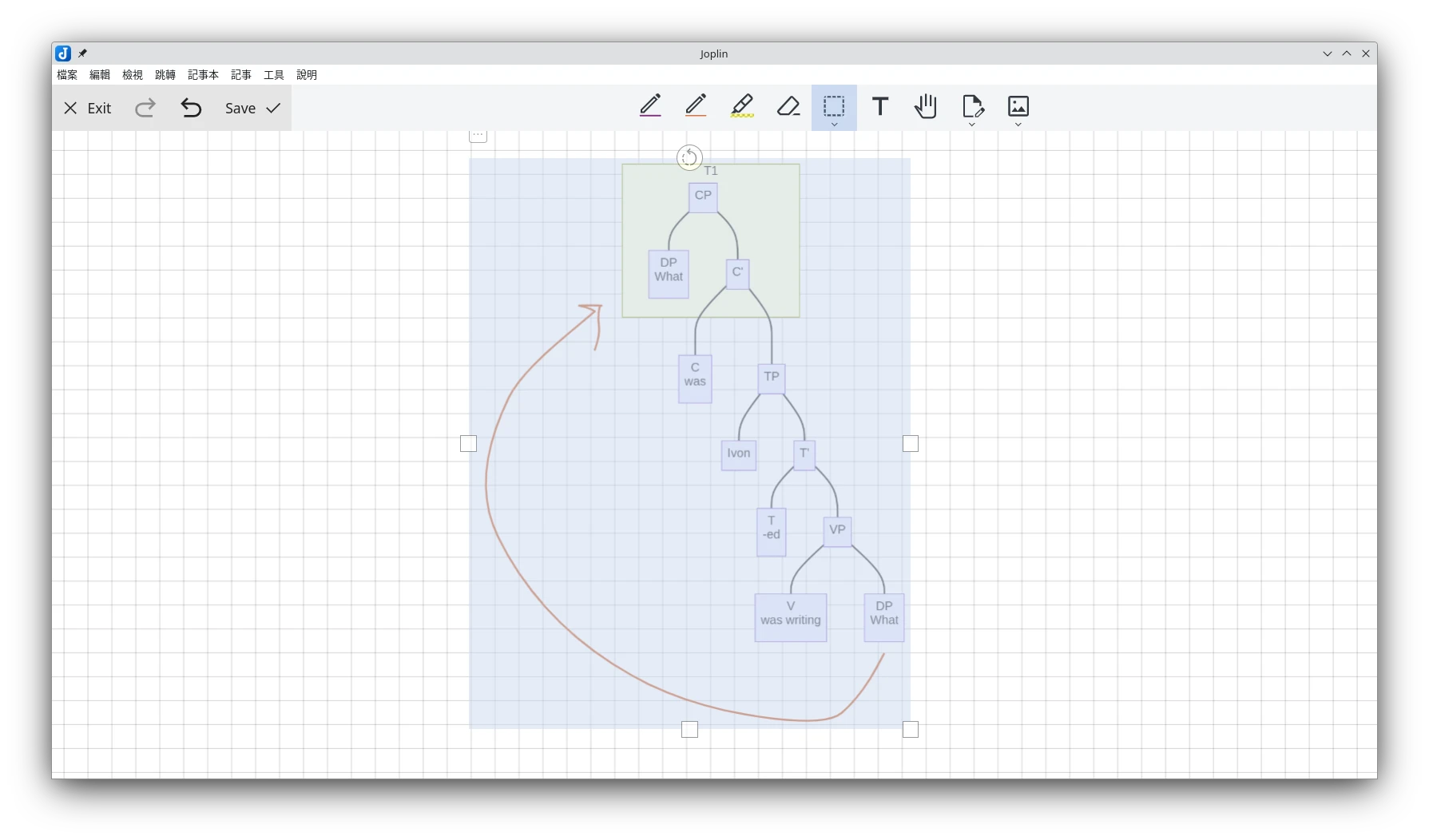Click the redo arrow

(145, 108)
